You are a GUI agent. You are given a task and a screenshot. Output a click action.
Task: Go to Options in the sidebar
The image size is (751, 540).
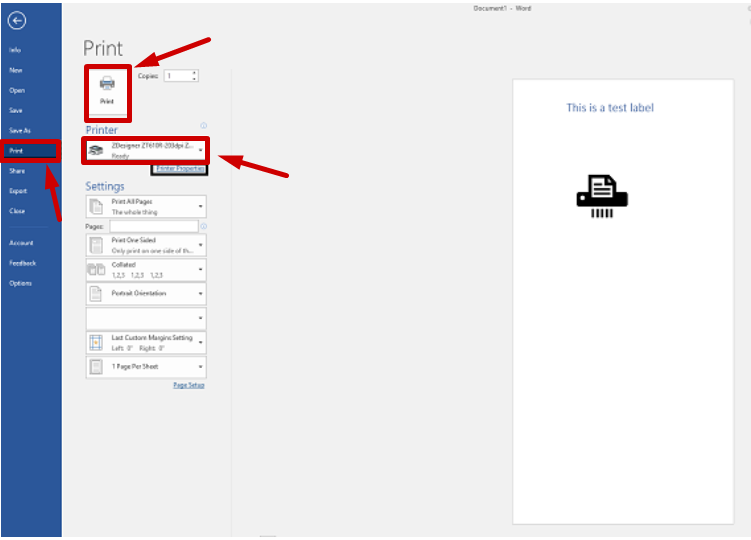tap(21, 283)
